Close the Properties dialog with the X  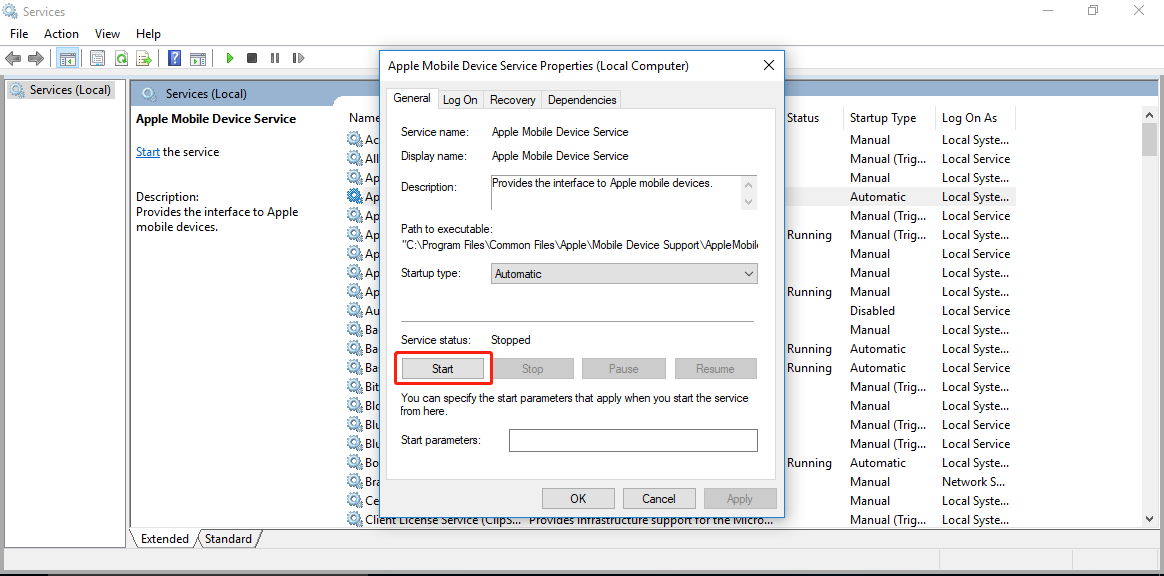(x=769, y=65)
